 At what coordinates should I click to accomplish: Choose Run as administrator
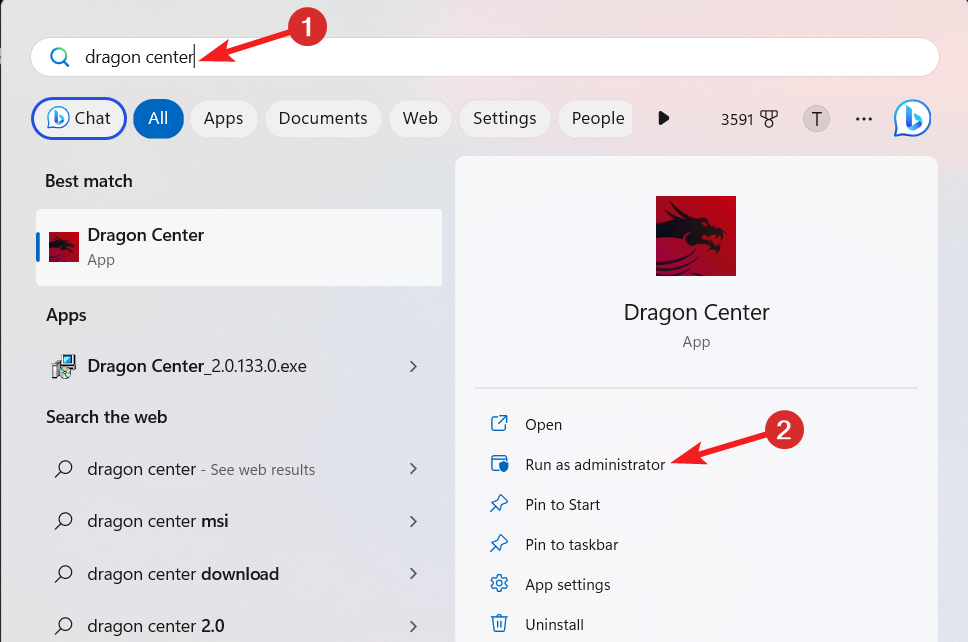[595, 464]
